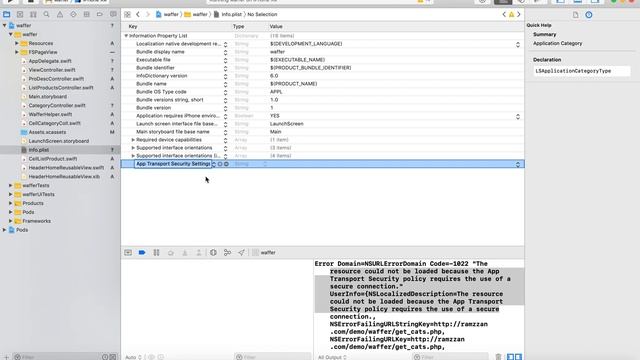Select AppDelegate.swift in navigator
This screenshot has width=640, height=360.
click(x=50, y=61)
